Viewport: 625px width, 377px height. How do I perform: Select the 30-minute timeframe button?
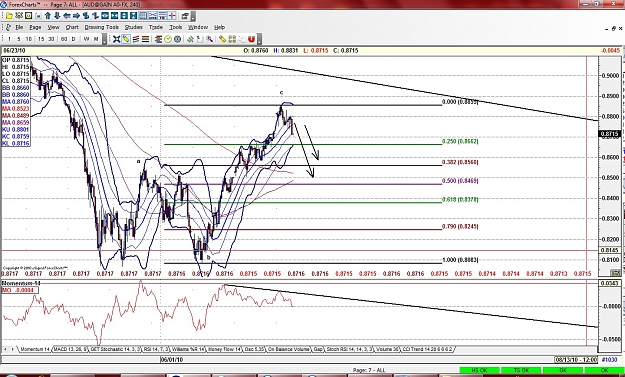pos(51,39)
